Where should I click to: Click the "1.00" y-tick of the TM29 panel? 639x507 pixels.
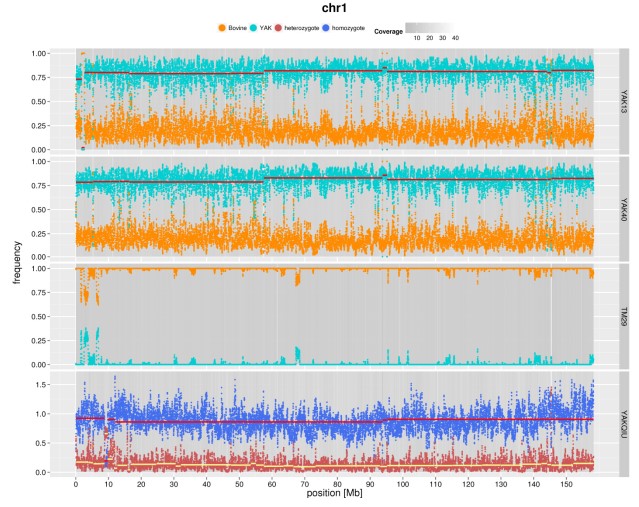[38, 269]
